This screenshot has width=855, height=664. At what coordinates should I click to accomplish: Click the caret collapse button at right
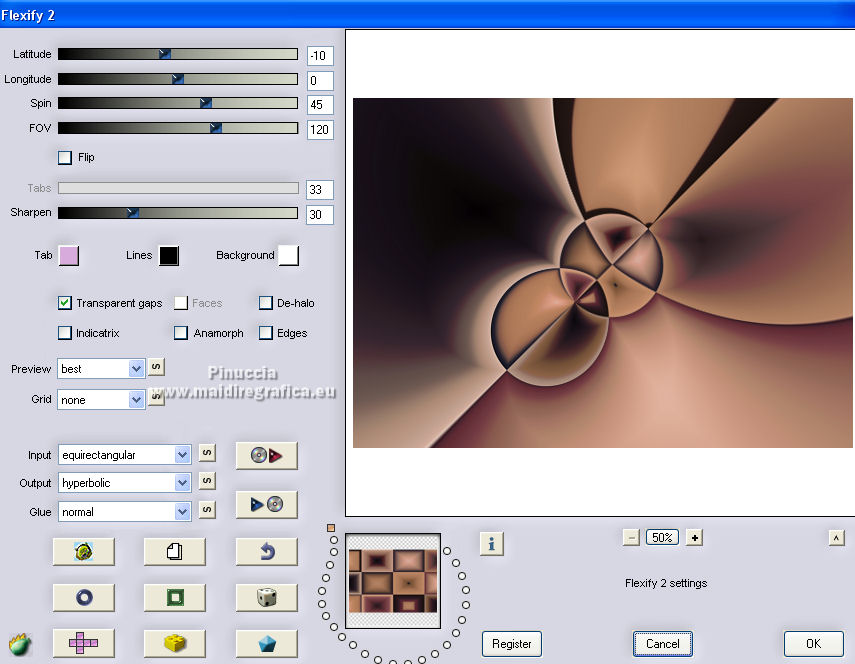(x=836, y=538)
